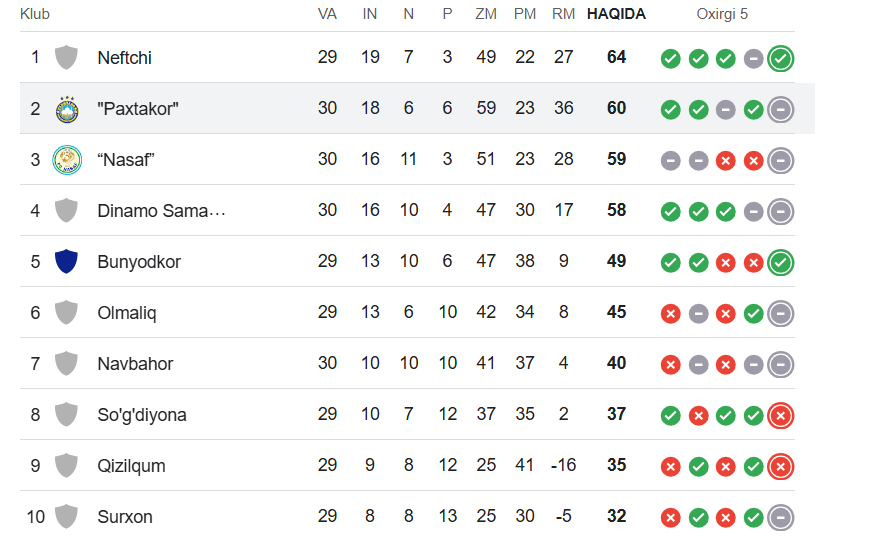Click Olmaliq's gray shield crest
Viewport: 875px width, 541px height.
66,312
